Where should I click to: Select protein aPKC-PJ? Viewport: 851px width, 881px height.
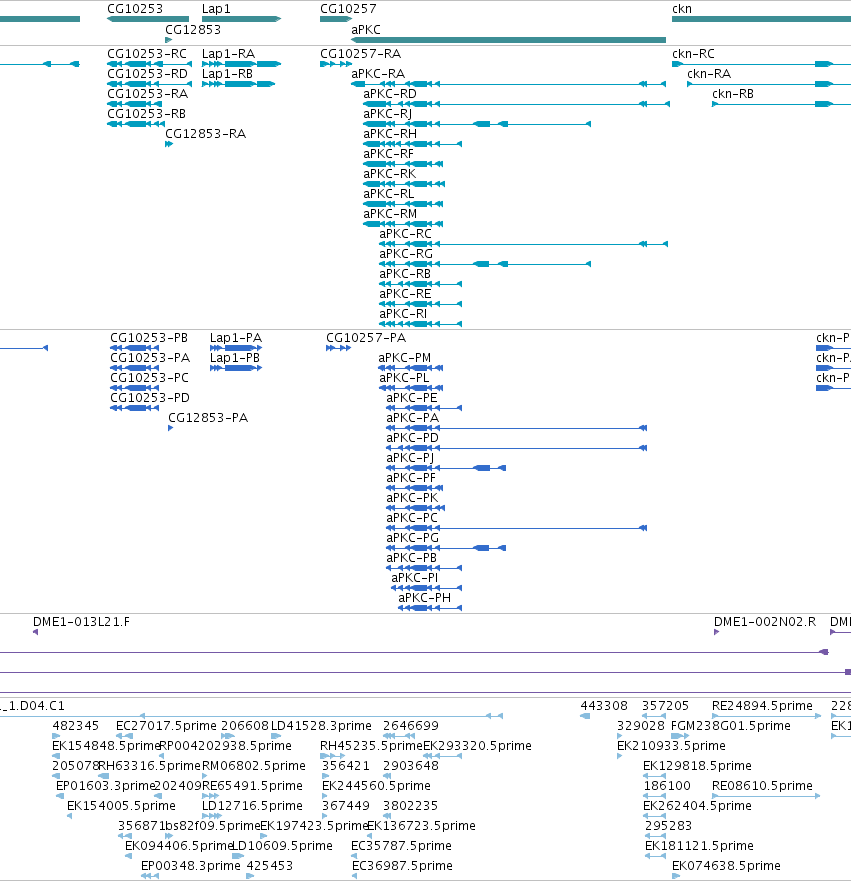(446, 468)
